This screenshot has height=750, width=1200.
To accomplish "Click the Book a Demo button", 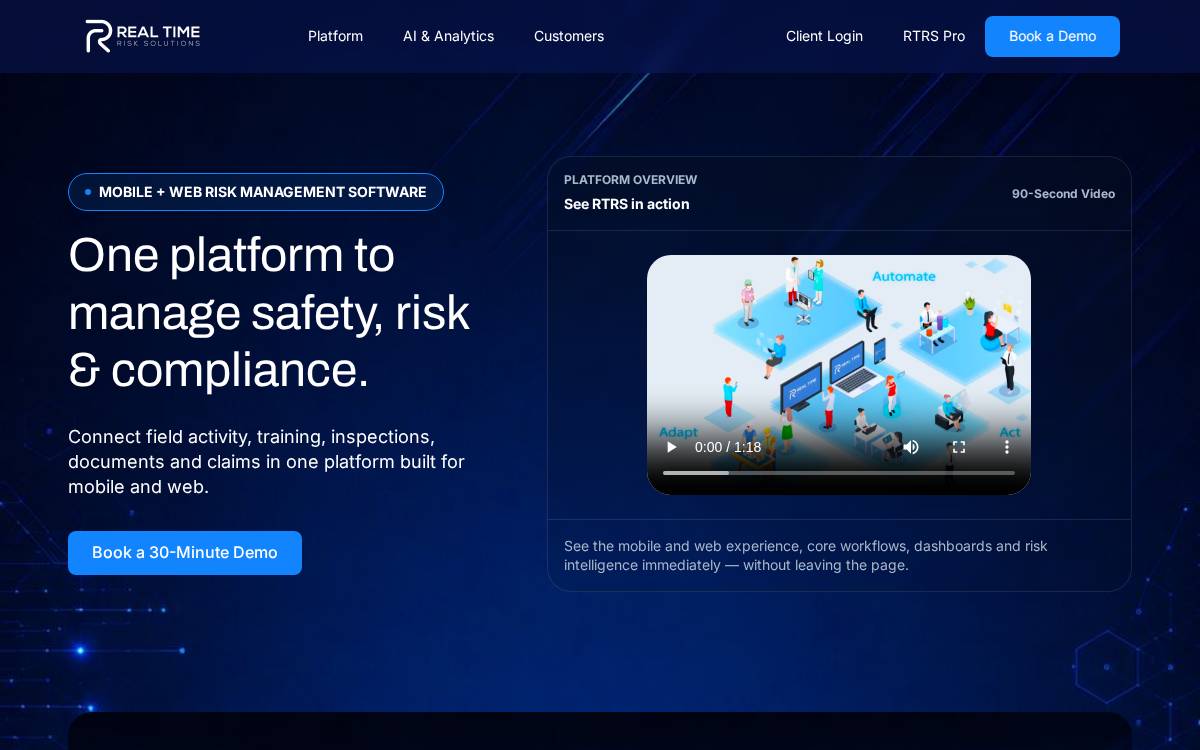I will pyautogui.click(x=1052, y=36).
